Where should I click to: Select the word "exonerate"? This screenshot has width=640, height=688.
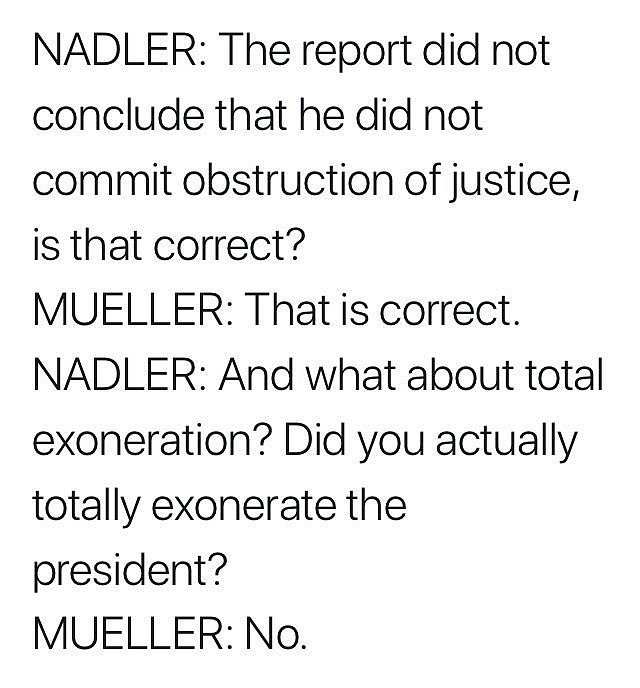pos(243,505)
